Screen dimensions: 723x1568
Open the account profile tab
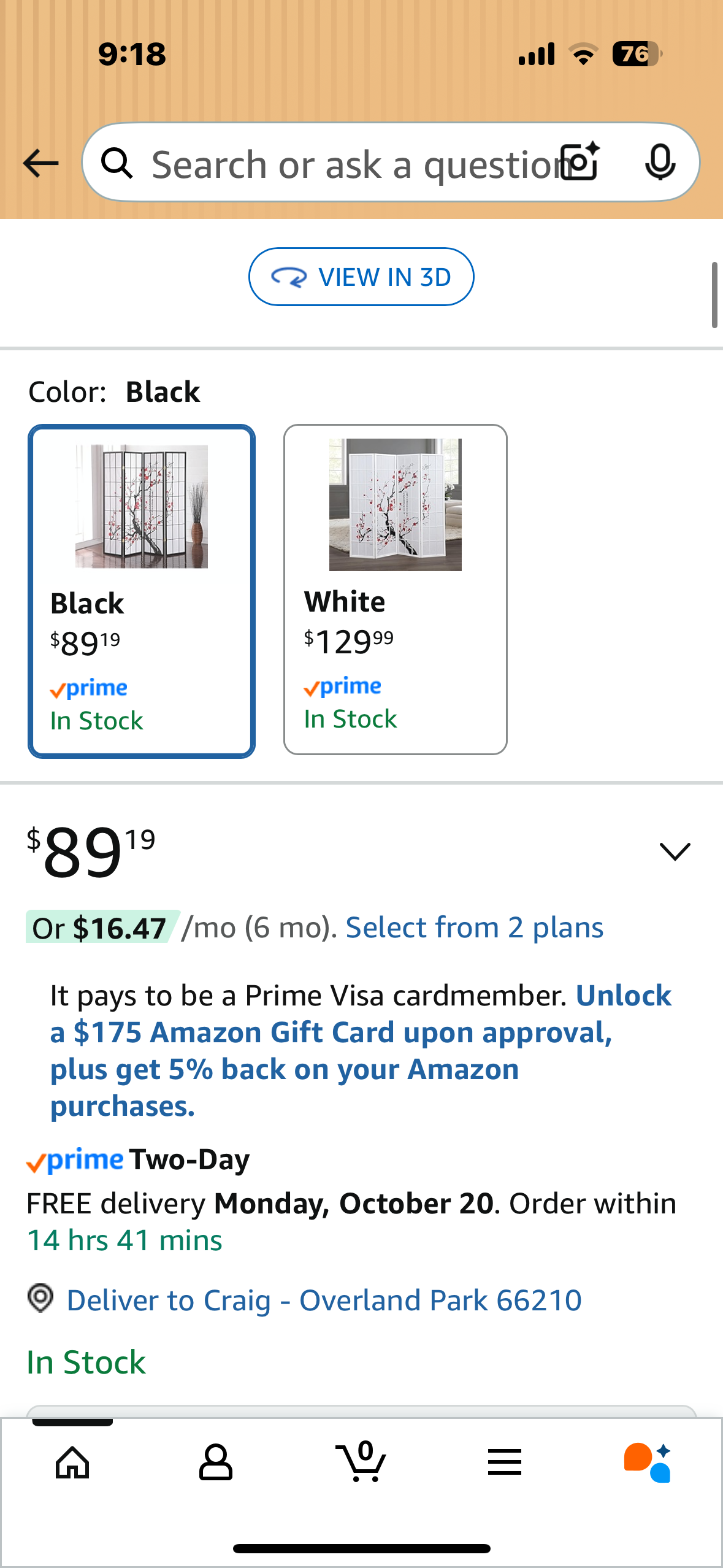215,1462
